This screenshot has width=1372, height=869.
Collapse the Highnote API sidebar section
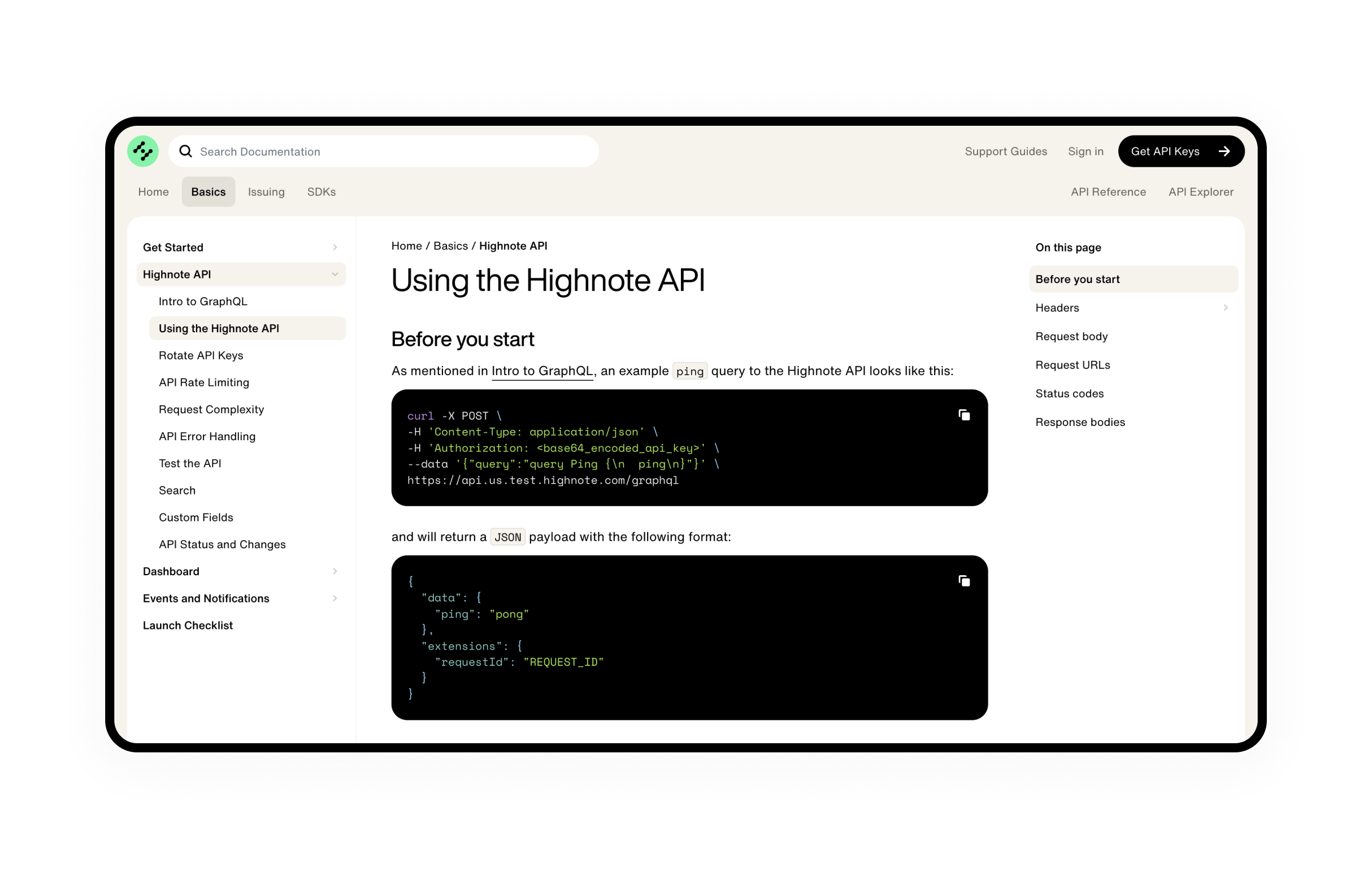334,274
